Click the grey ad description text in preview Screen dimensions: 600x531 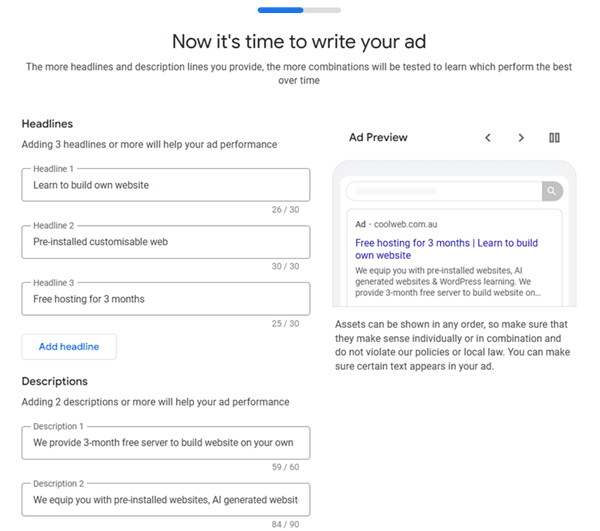click(448, 282)
